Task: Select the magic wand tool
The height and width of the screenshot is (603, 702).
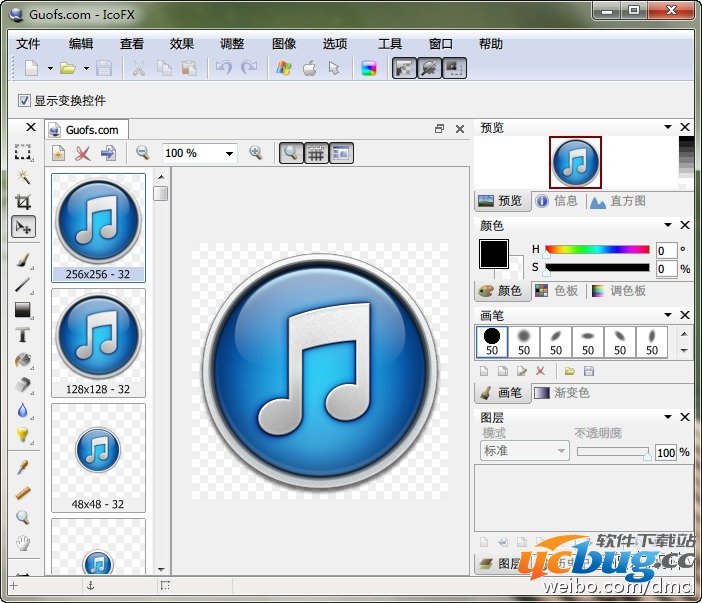Action: click(23, 176)
